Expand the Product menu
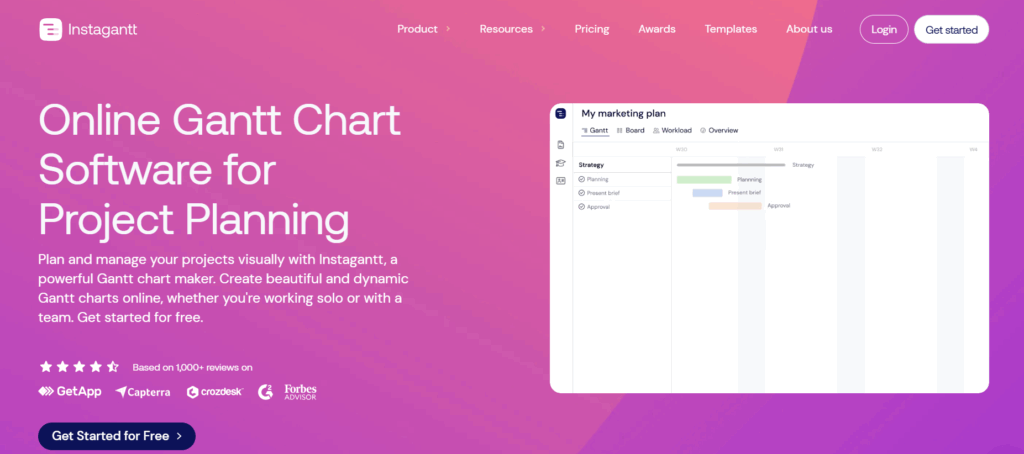Screen dimensions: 1024x454 click(423, 29)
